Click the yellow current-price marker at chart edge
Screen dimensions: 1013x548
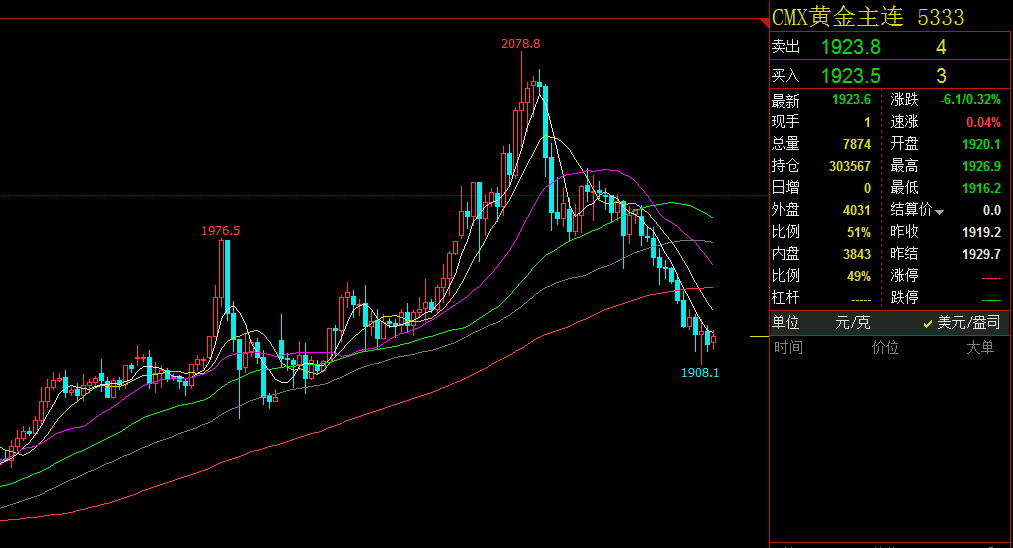(759, 337)
